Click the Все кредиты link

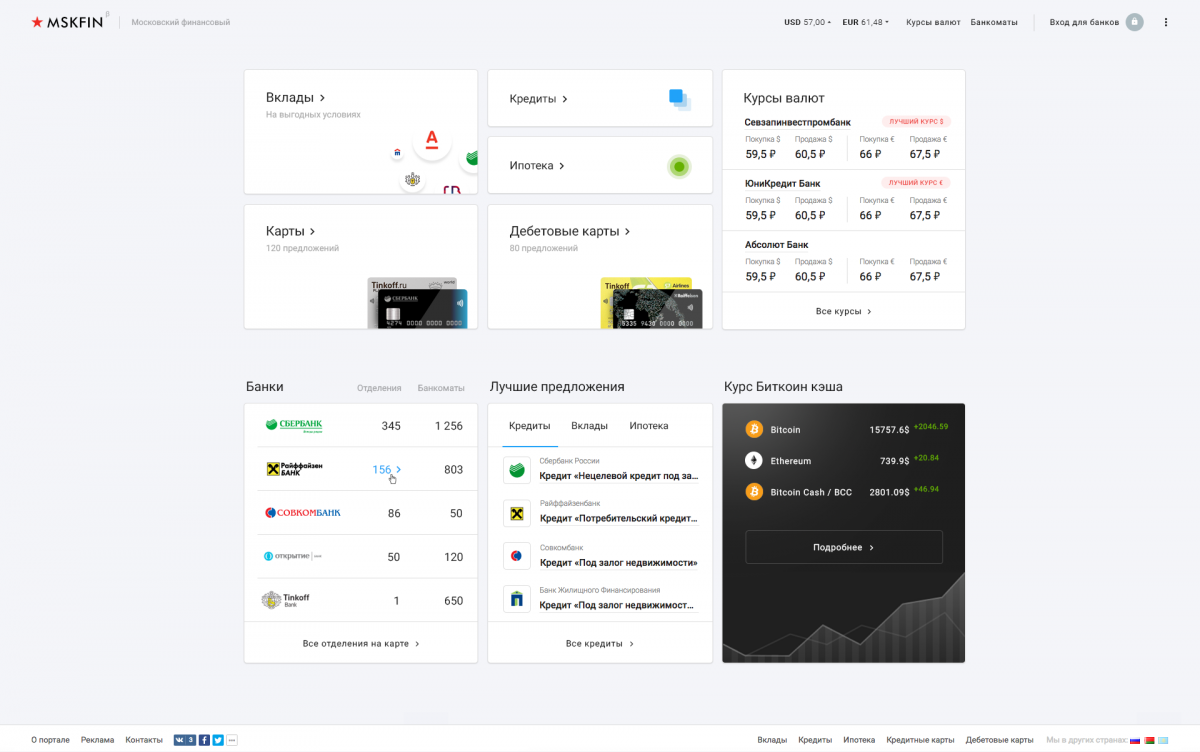[600, 643]
